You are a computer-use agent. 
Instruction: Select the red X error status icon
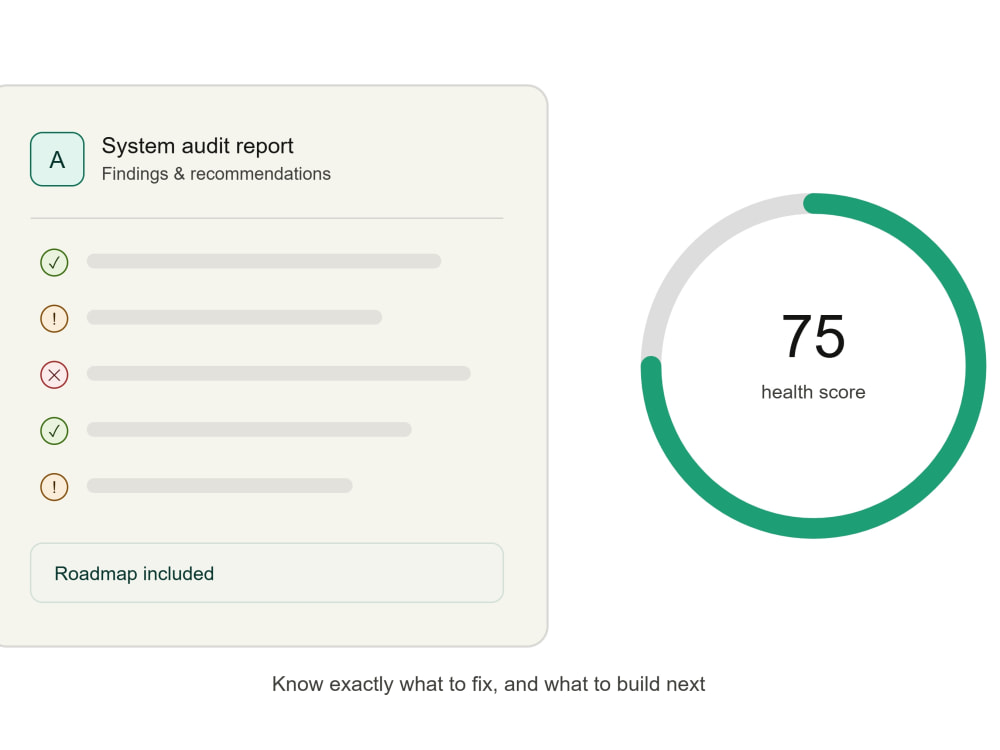click(x=54, y=374)
